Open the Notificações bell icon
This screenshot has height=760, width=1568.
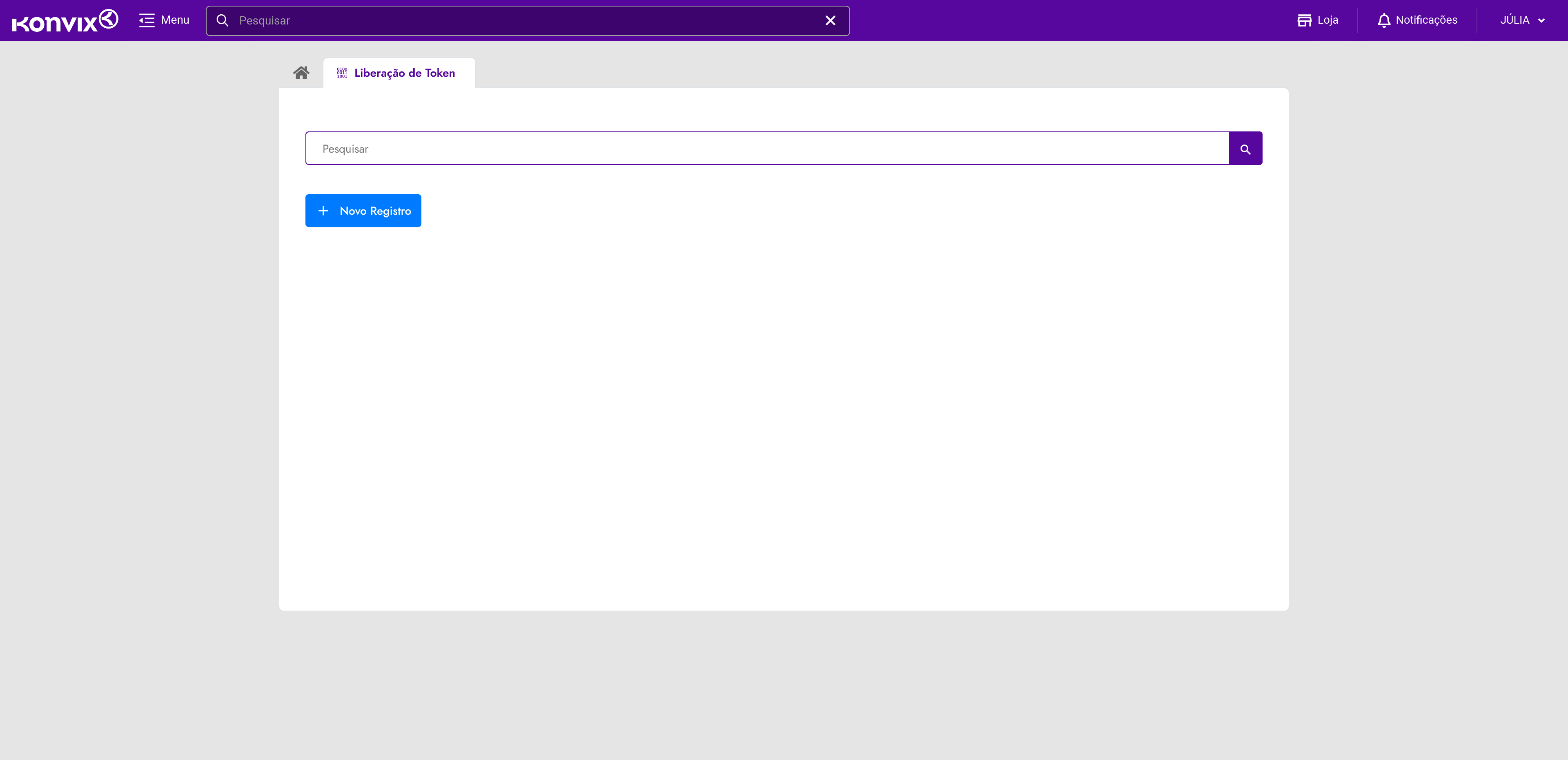(x=1383, y=21)
